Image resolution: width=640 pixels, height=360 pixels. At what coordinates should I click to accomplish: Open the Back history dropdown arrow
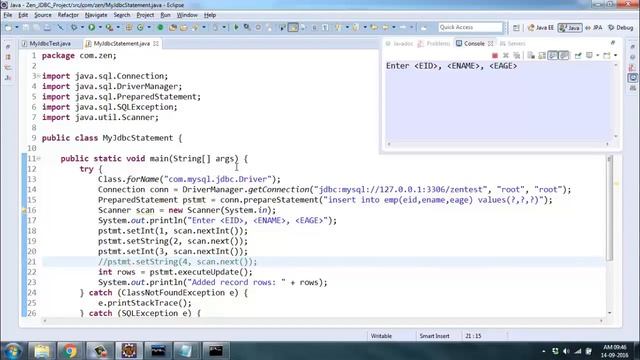coord(394,27)
